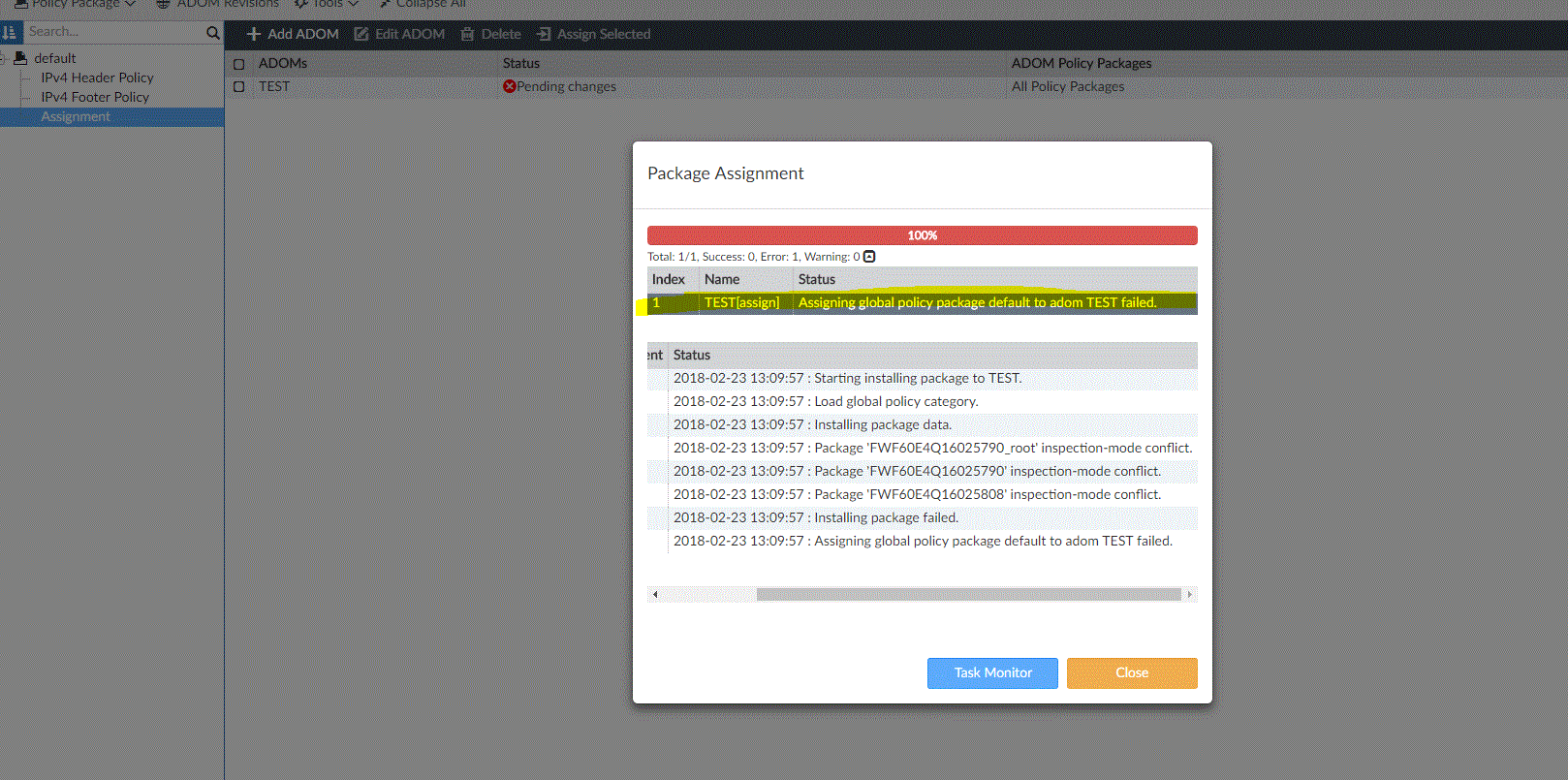Check the box for the TEST ADOM row
Screen dimensions: 1568x780
[x=238, y=87]
